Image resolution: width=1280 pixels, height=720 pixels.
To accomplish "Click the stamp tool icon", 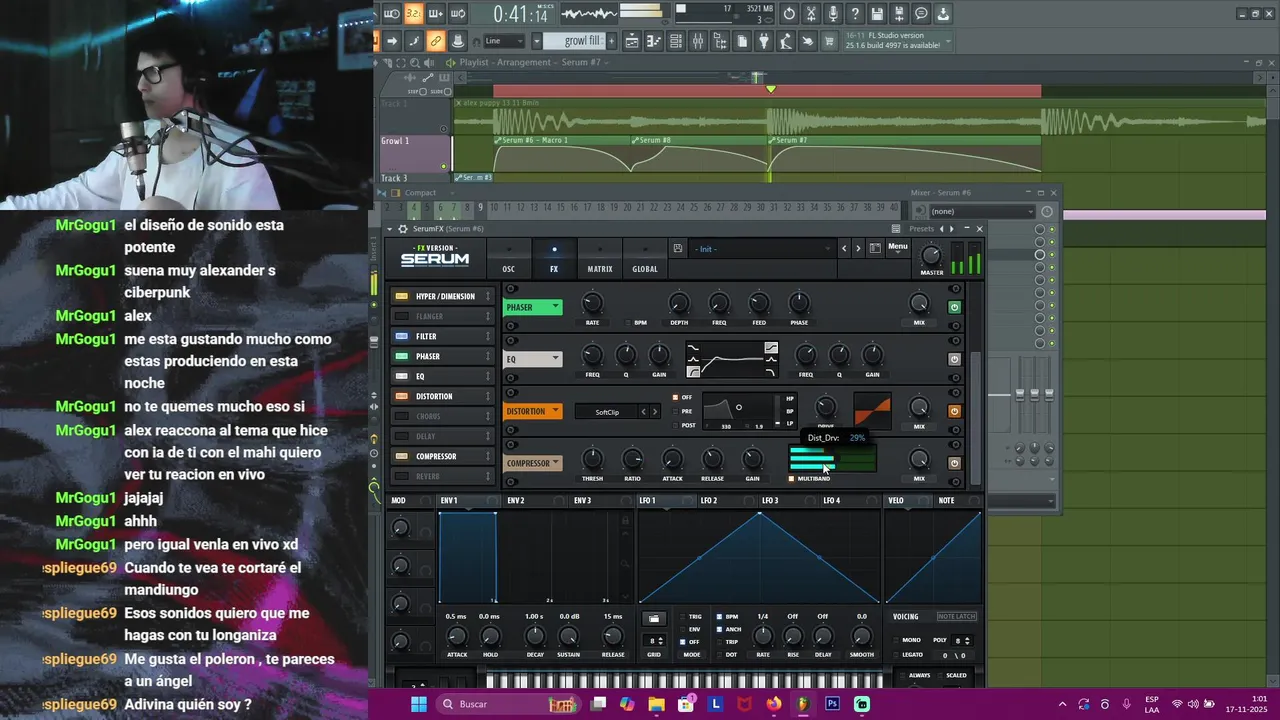I will click(458, 41).
